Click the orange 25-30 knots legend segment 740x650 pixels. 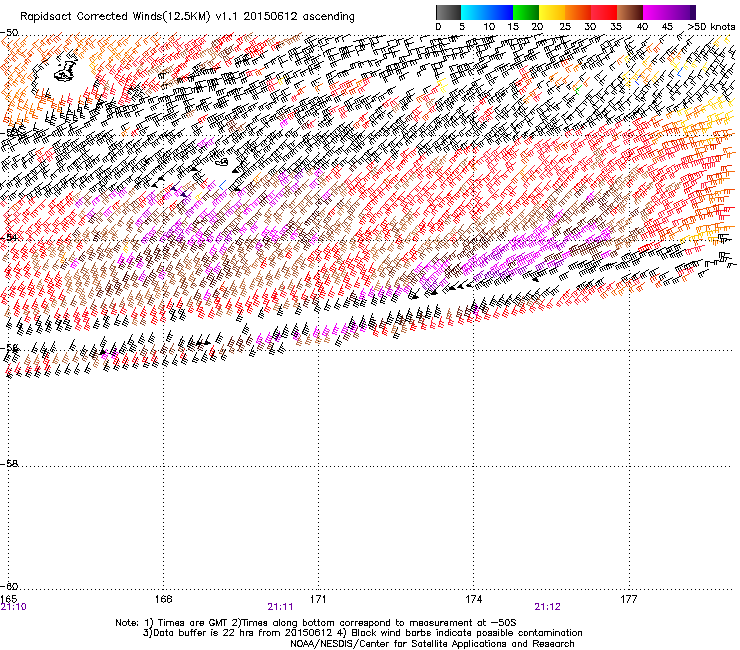[x=578, y=12]
